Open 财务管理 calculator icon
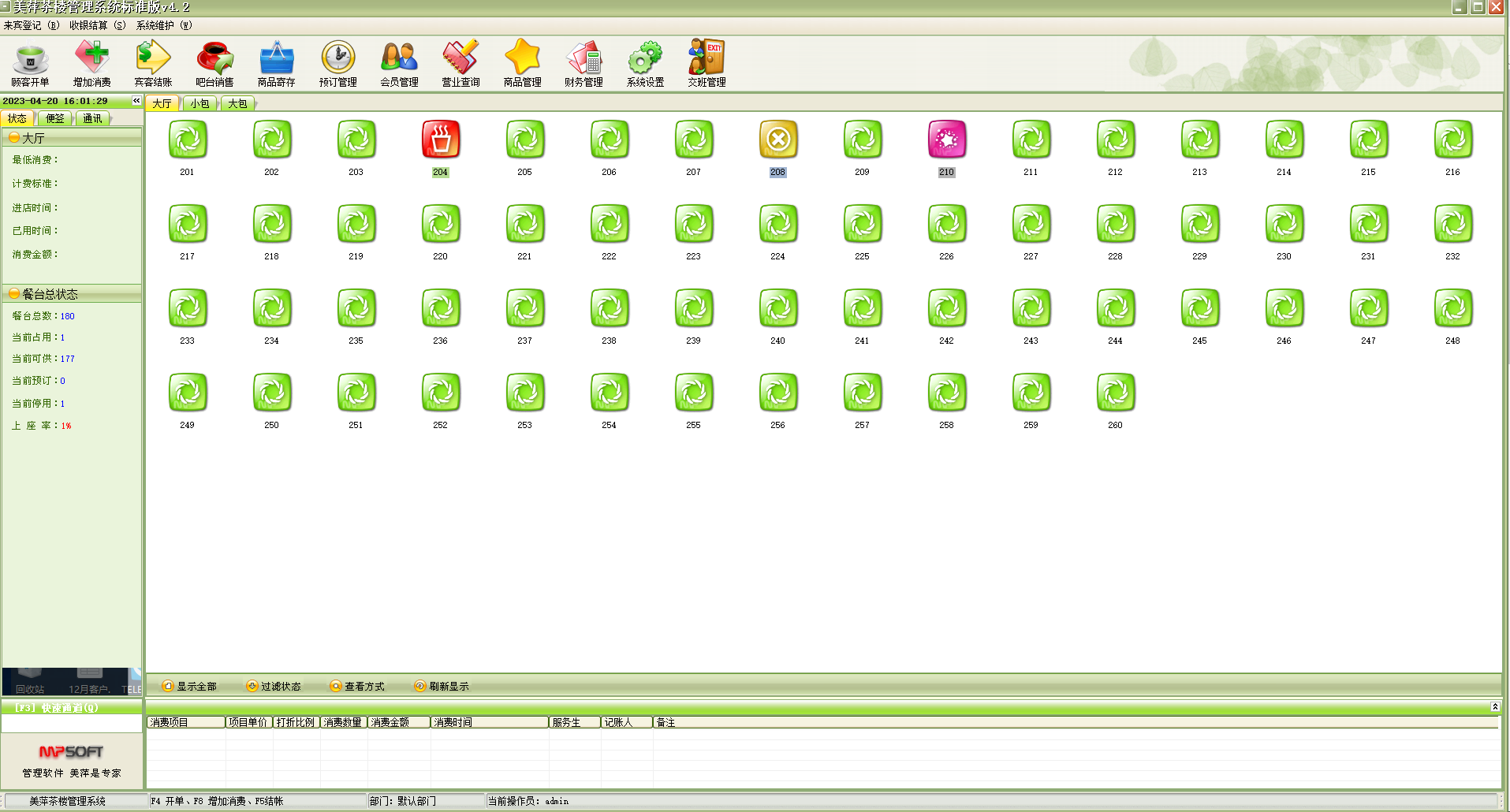 pos(583,64)
